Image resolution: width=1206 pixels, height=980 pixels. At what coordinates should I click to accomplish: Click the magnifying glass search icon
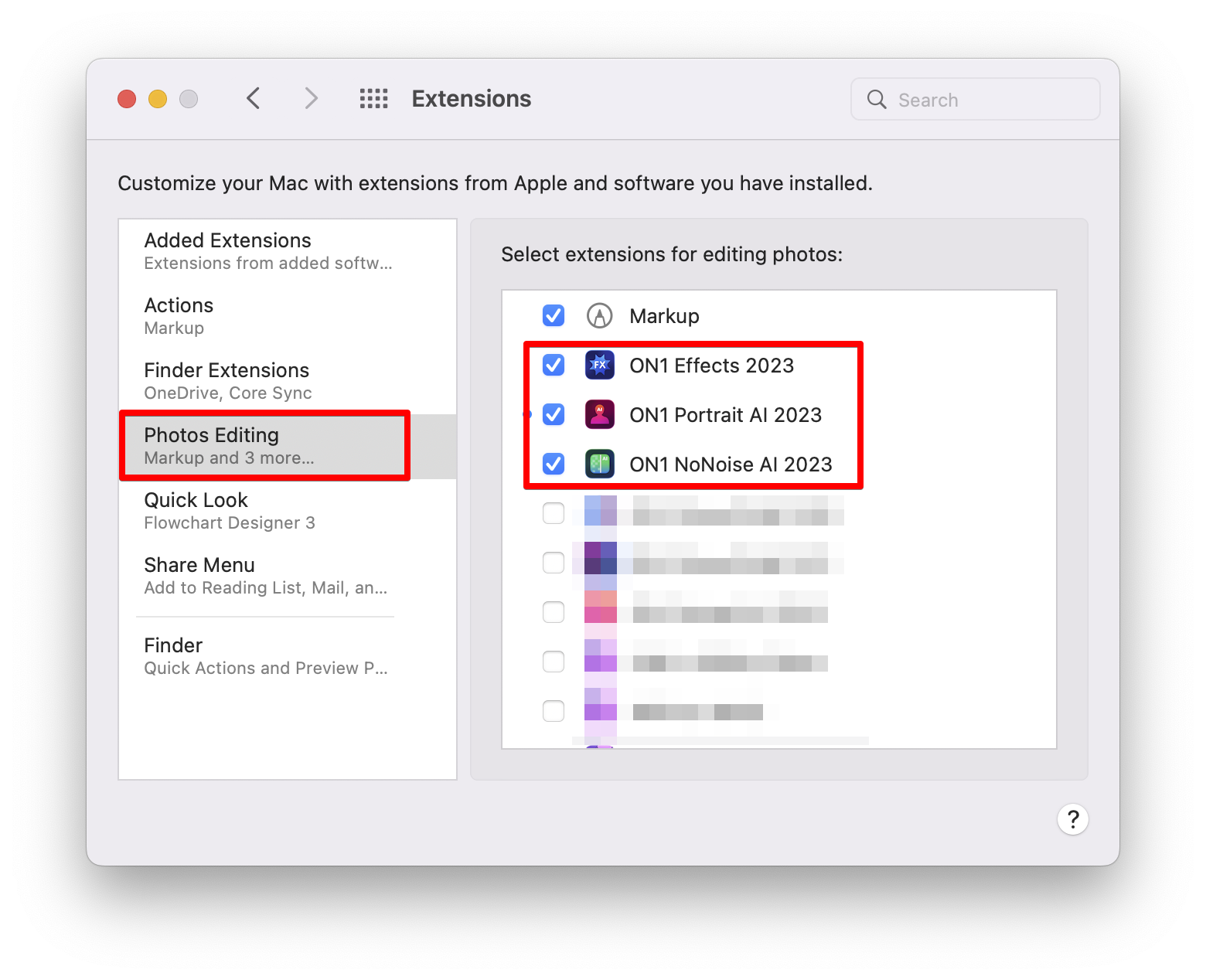(x=877, y=100)
